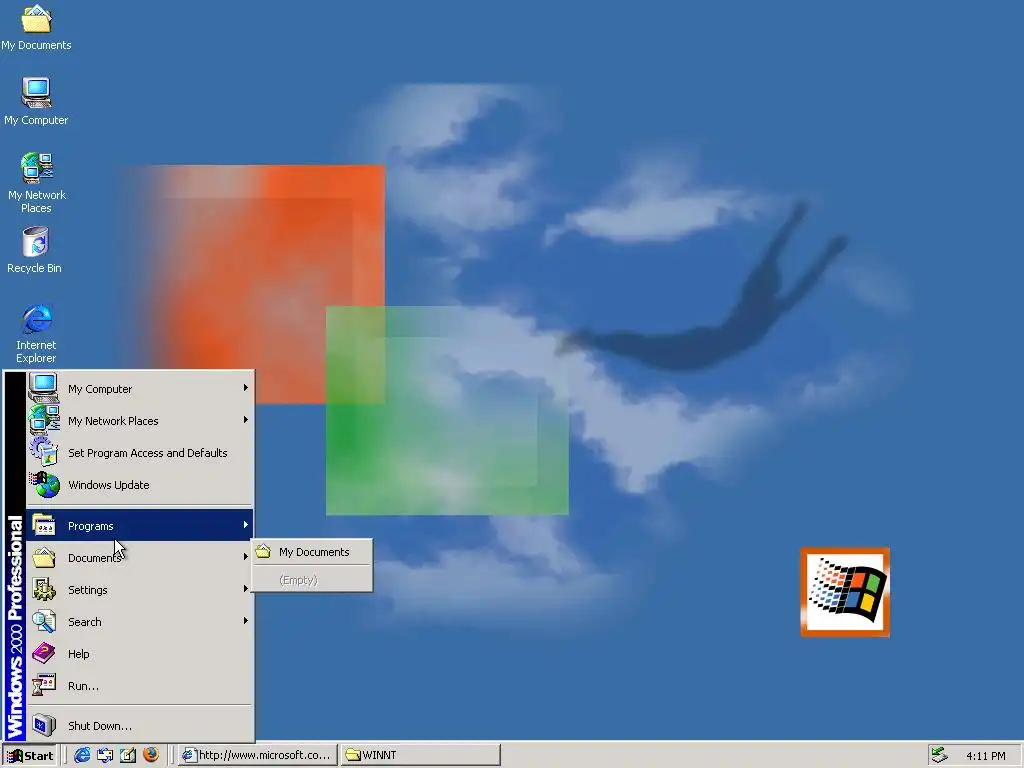1024x768 pixels.
Task: Click Programs folder icon in Start menu
Action: [x=44, y=525]
